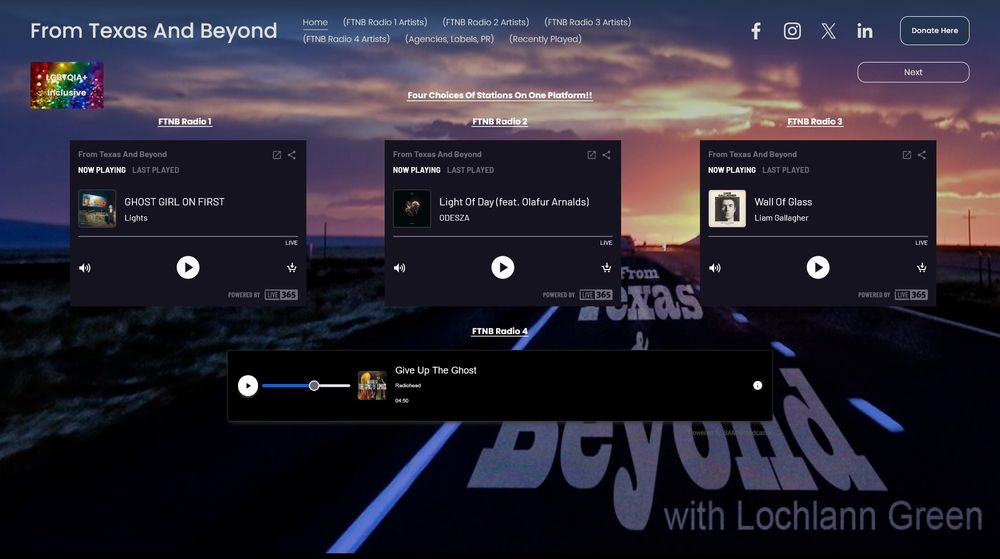Image resolution: width=1000 pixels, height=559 pixels.
Task: Open the FTNB Radio 2 heading link
Action: [499, 121]
